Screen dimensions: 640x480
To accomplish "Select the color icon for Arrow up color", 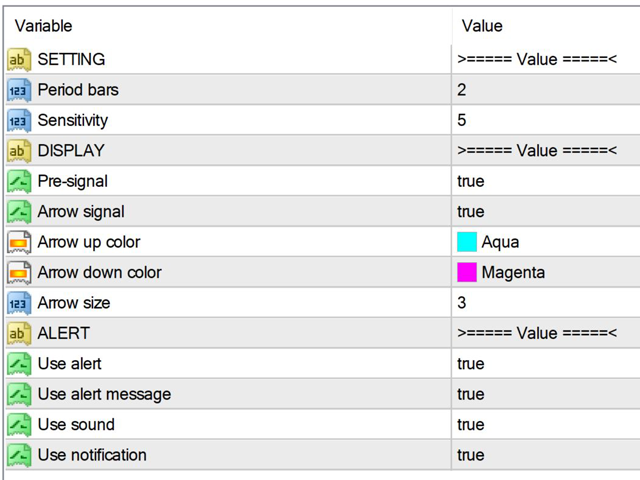I will pos(19,242).
